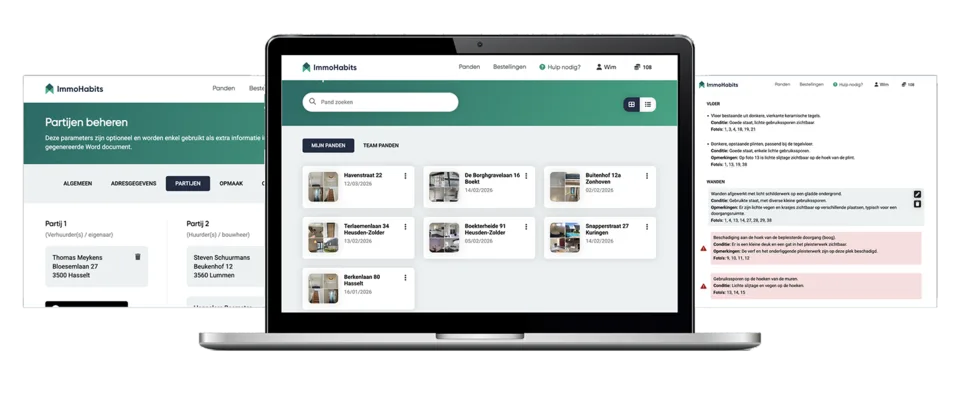Screen dimensions: 960x394
Task: Click the ImmoHabits logo in the Partijen beheren window
Action: point(74,89)
